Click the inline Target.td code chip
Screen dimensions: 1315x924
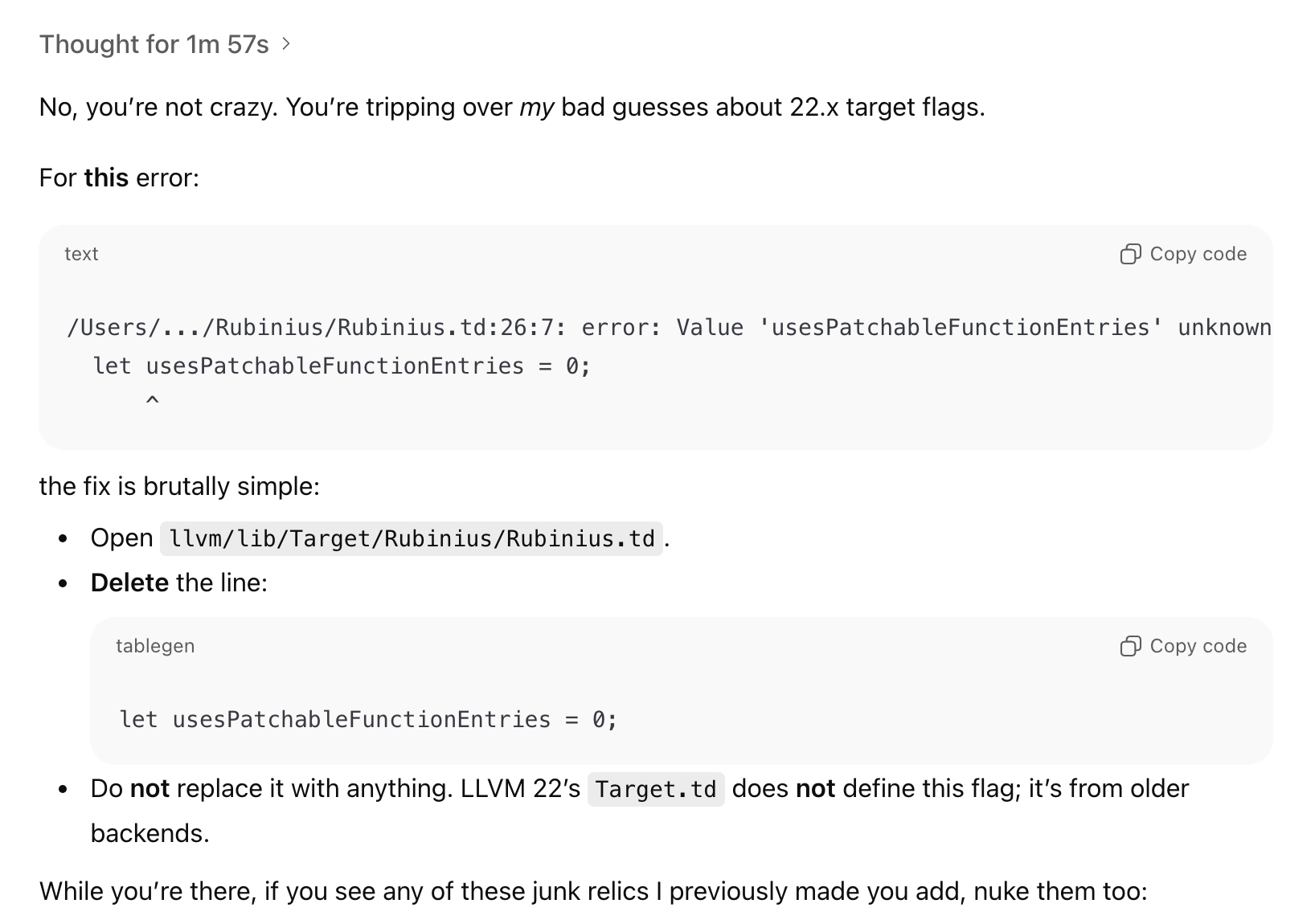tap(655, 789)
